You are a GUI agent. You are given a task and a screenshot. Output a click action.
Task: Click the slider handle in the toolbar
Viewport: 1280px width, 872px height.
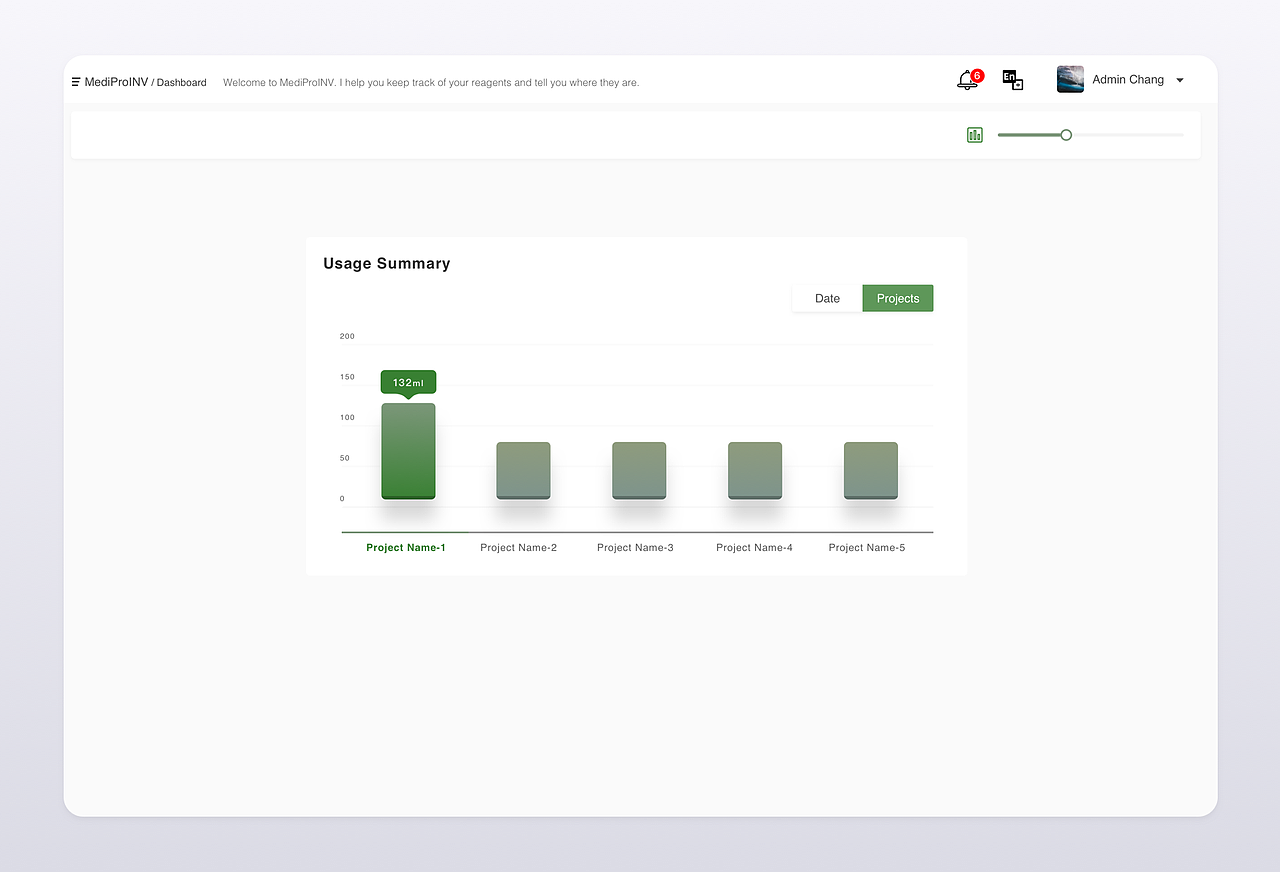[1066, 135]
